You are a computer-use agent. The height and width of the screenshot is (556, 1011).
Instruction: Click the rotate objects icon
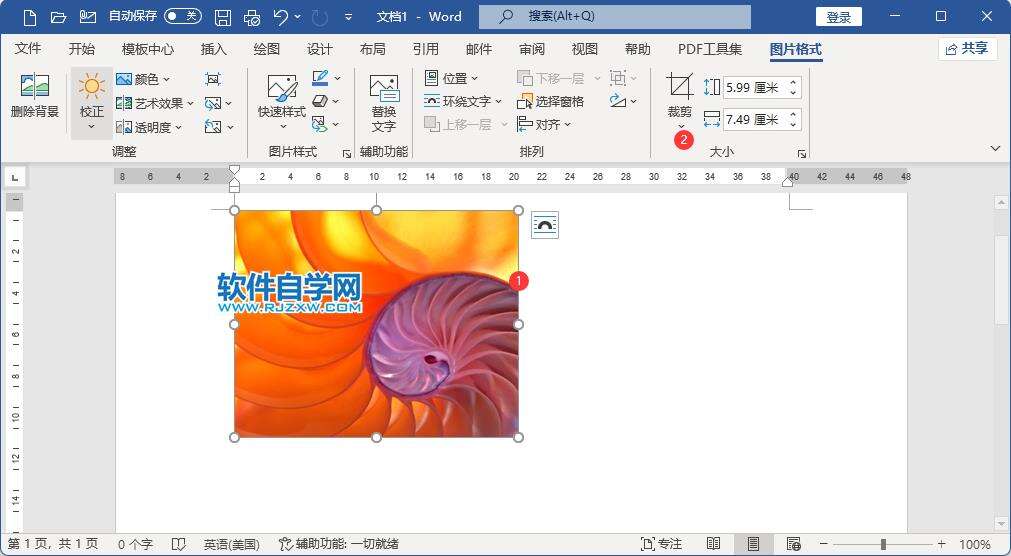[x=619, y=101]
